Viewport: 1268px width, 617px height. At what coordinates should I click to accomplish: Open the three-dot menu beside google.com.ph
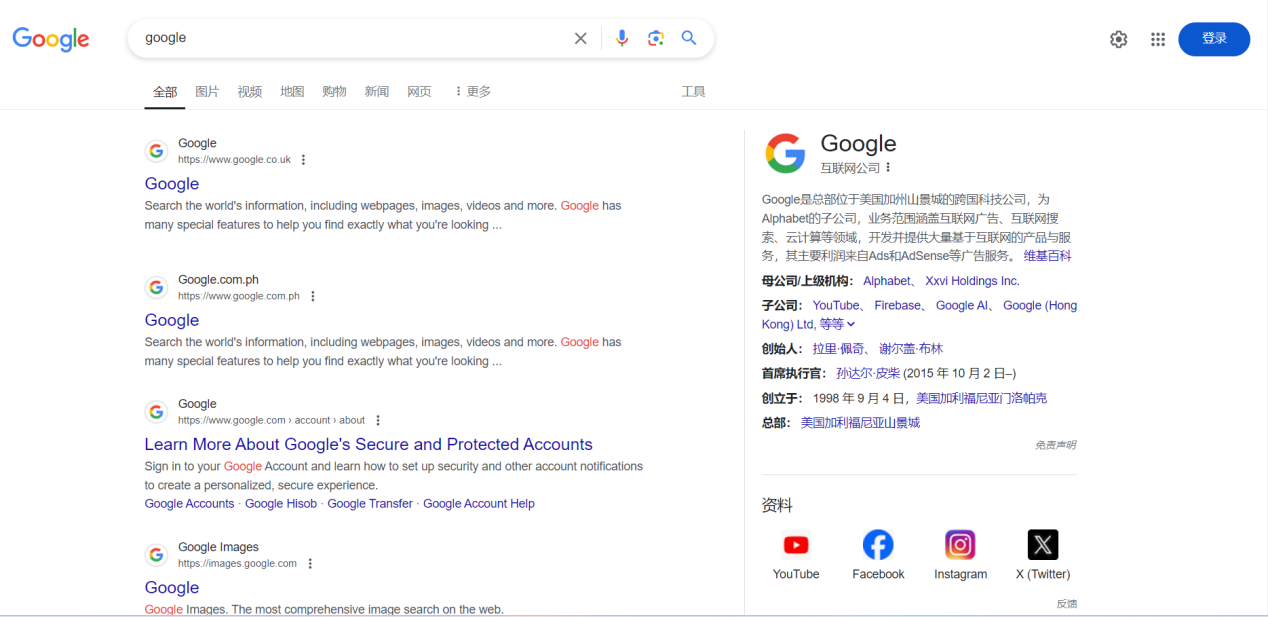coord(313,296)
